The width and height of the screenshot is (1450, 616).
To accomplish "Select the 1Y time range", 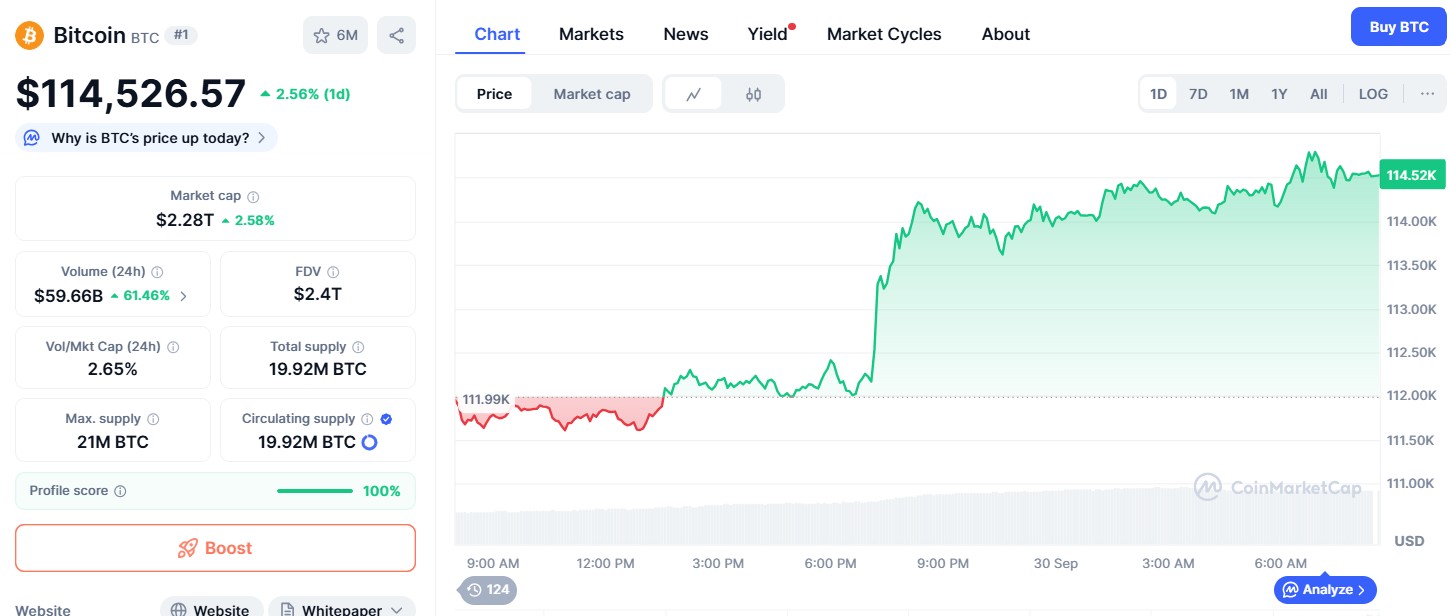I will (x=1279, y=94).
